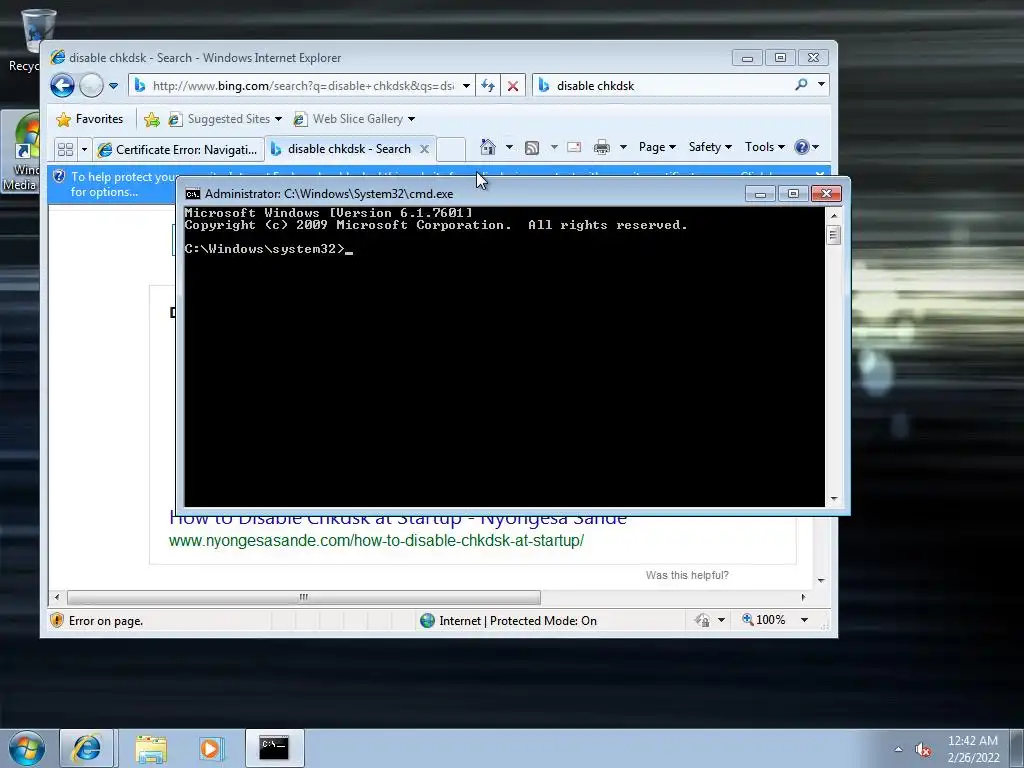
Task: Click the search magnifier icon
Action: (801, 85)
